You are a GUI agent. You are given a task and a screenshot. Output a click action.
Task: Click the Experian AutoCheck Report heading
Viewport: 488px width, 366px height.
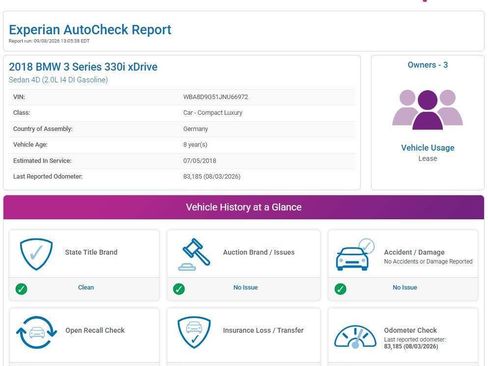coord(90,30)
